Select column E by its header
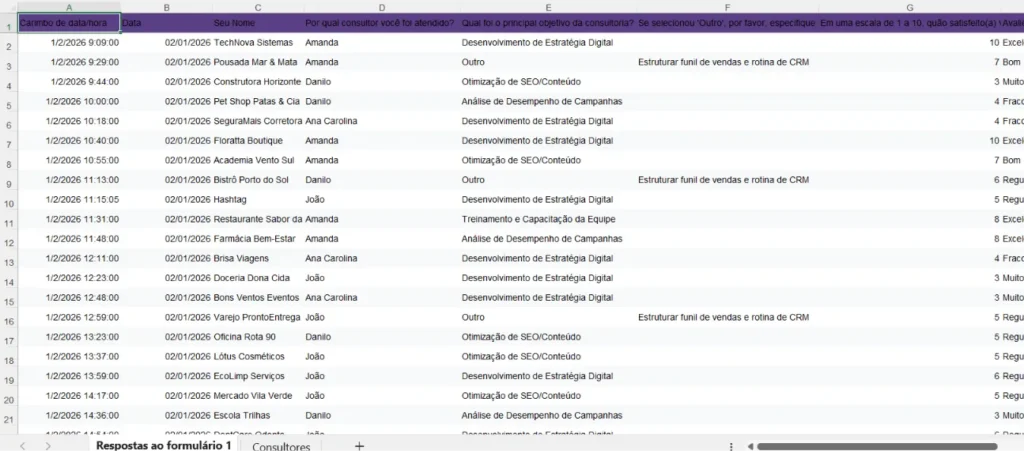Image resolution: width=1024 pixels, height=451 pixels. coord(549,8)
